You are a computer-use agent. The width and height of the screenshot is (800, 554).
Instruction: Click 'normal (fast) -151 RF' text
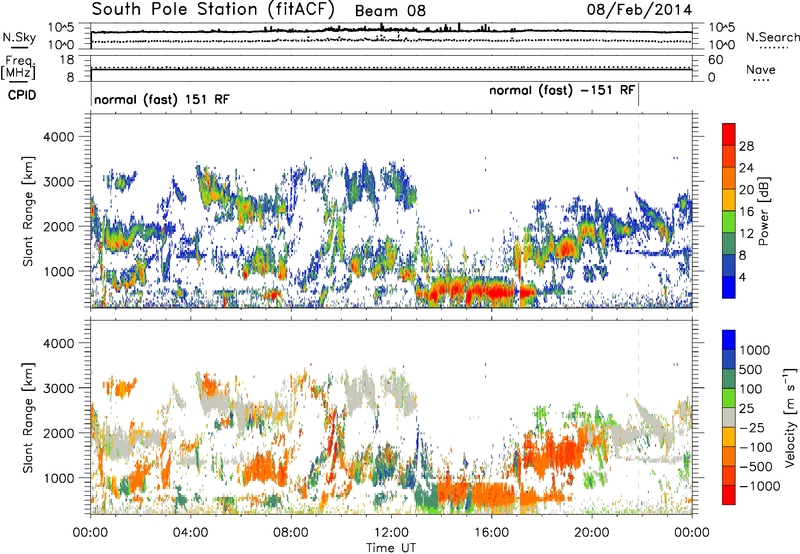tap(562, 90)
